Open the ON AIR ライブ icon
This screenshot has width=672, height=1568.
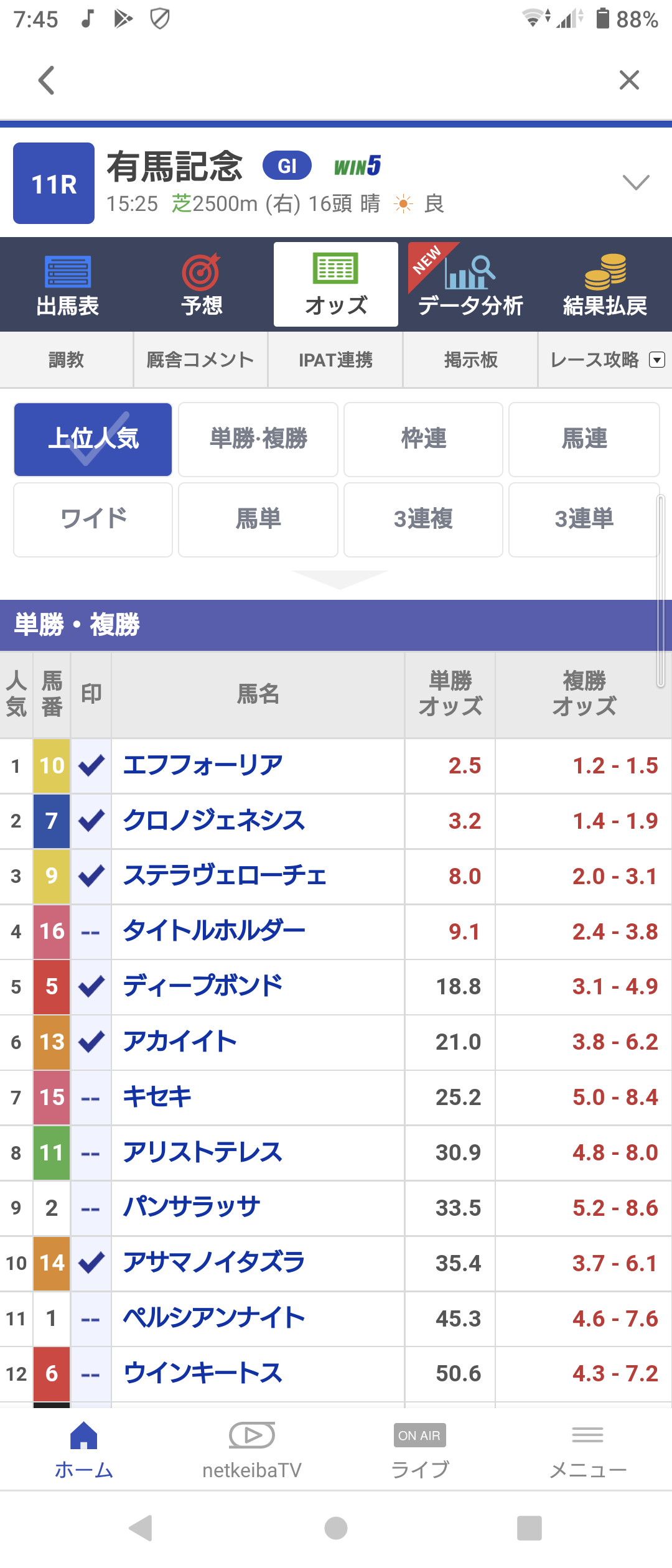[419, 1435]
